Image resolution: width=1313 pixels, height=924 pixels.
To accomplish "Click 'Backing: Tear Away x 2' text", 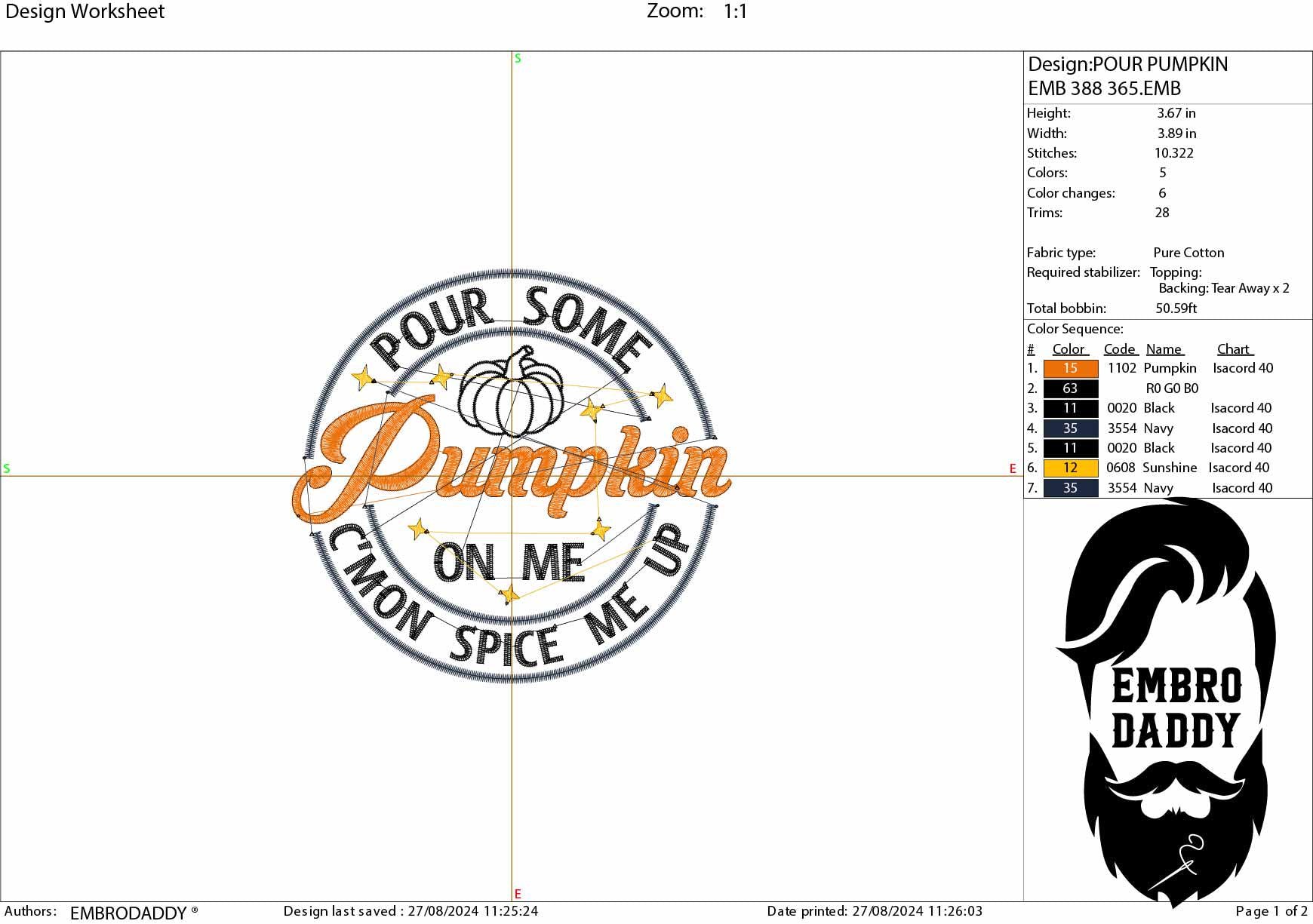I will 1224,288.
